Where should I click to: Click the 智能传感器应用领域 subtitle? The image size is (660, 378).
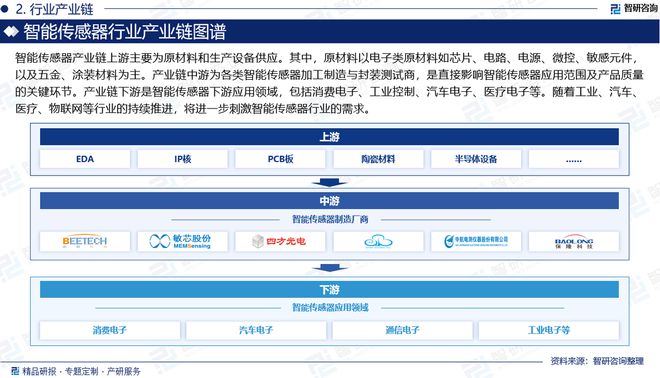click(x=330, y=308)
